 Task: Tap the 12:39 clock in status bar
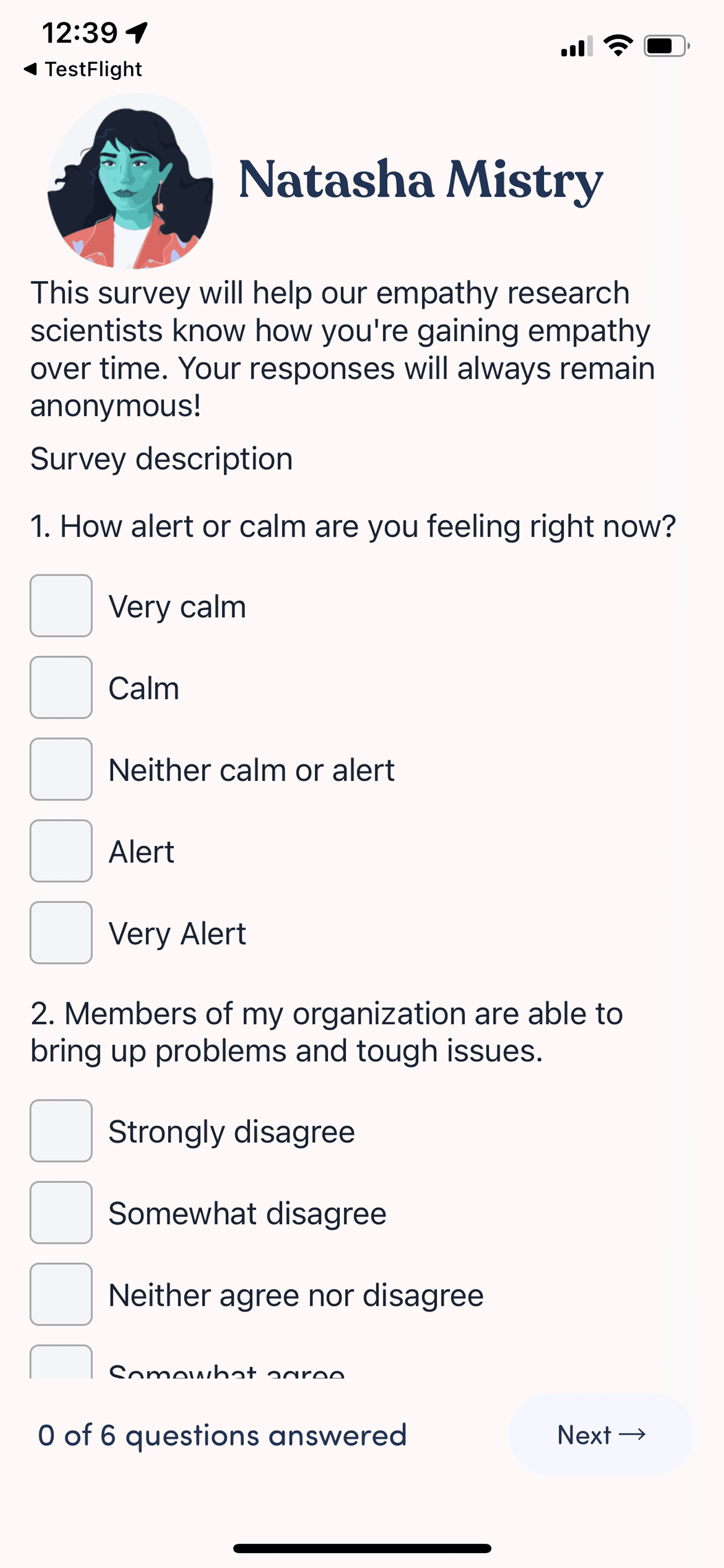point(79,33)
